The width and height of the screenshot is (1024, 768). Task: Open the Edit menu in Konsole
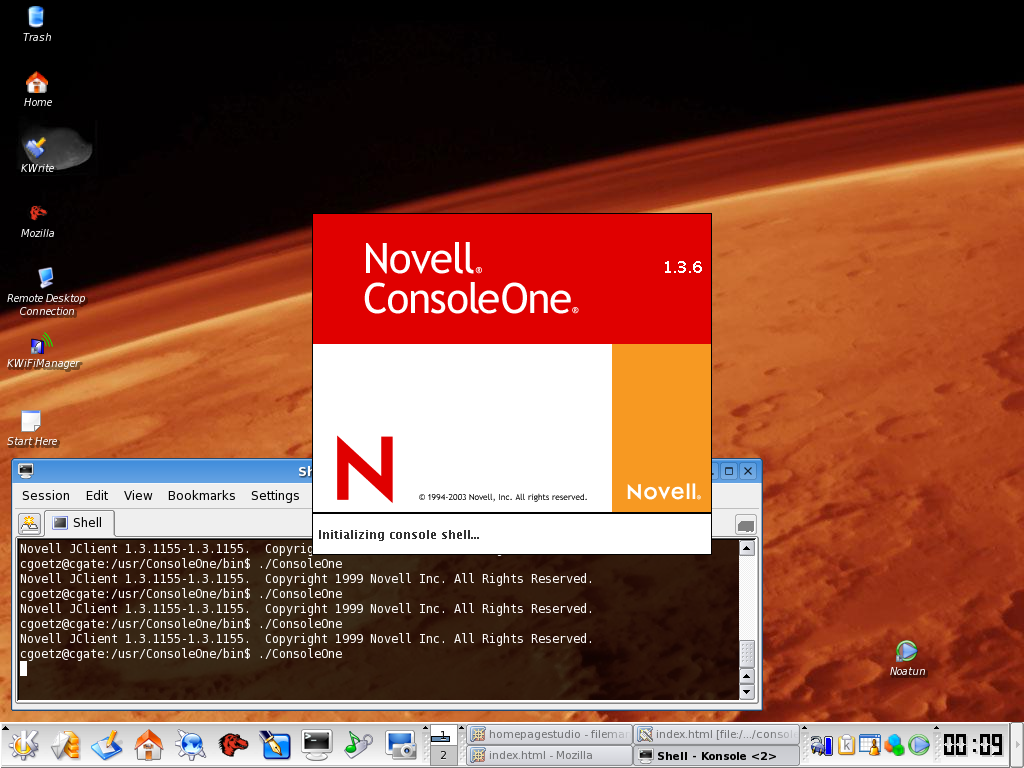[97, 496]
